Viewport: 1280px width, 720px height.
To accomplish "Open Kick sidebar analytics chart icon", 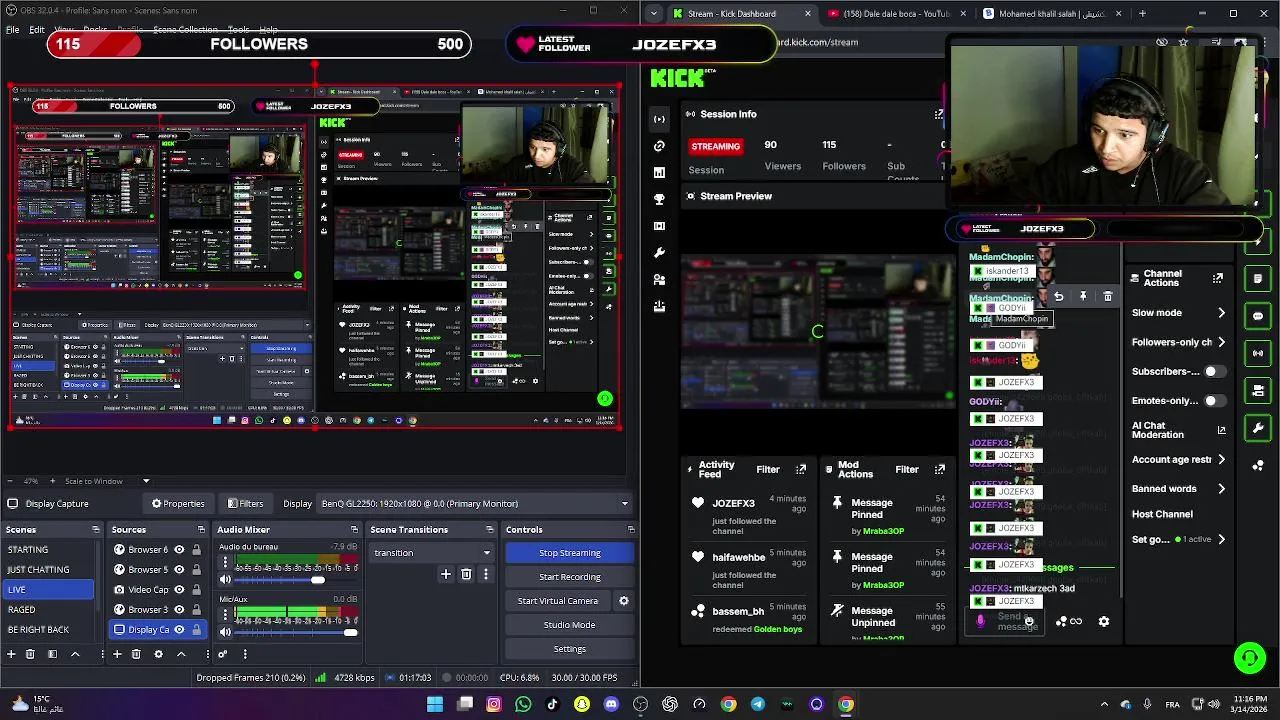I will (x=659, y=173).
